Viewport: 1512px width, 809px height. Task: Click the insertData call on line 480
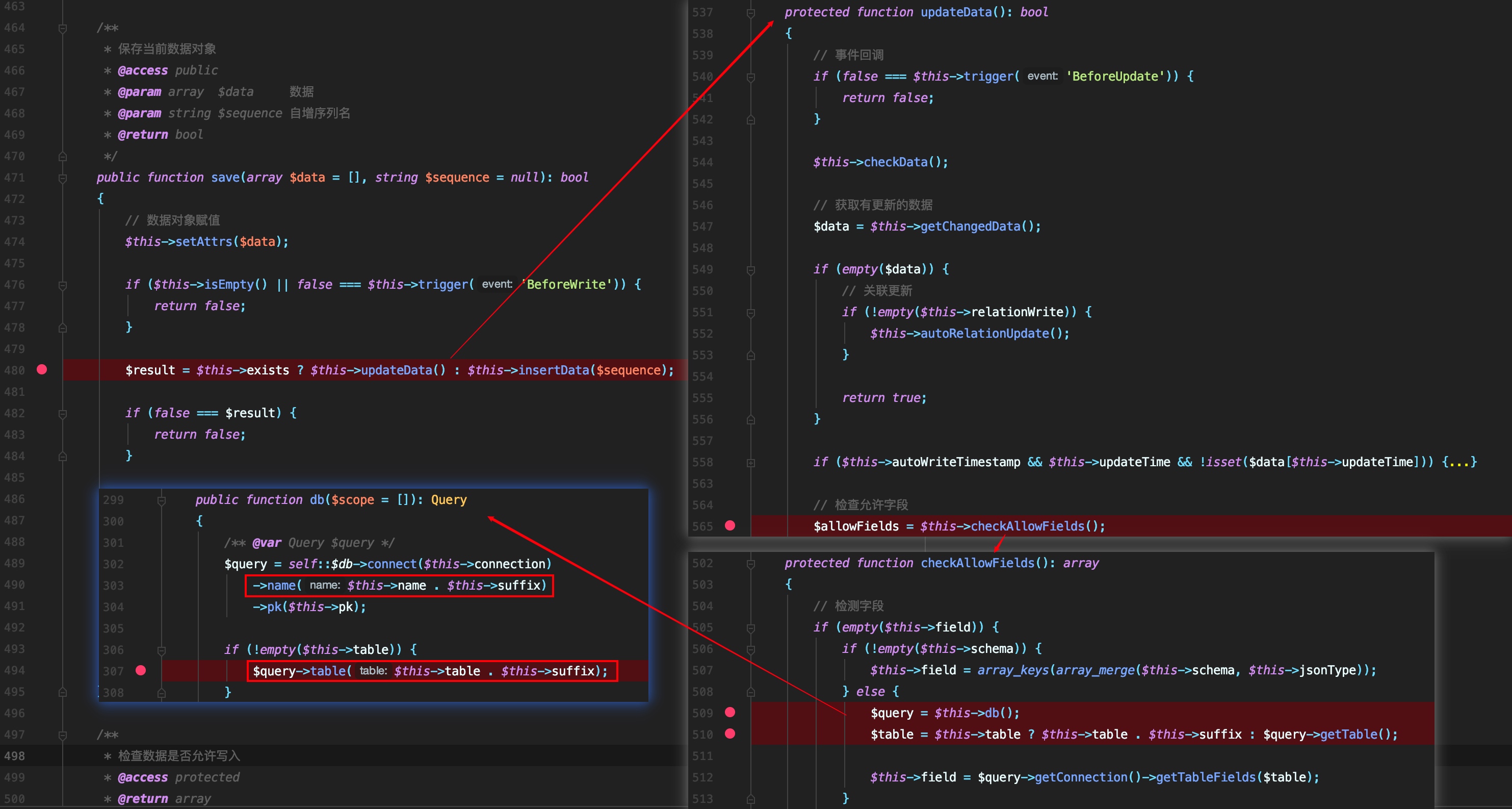point(554,370)
